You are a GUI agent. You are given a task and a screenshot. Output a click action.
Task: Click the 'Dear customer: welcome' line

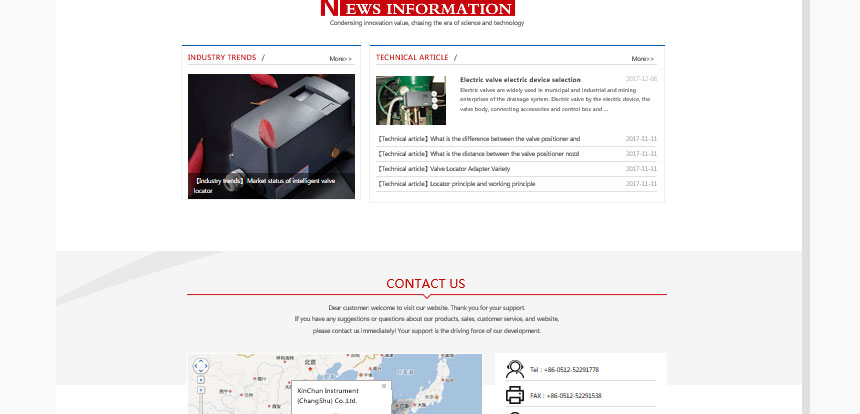(x=427, y=308)
